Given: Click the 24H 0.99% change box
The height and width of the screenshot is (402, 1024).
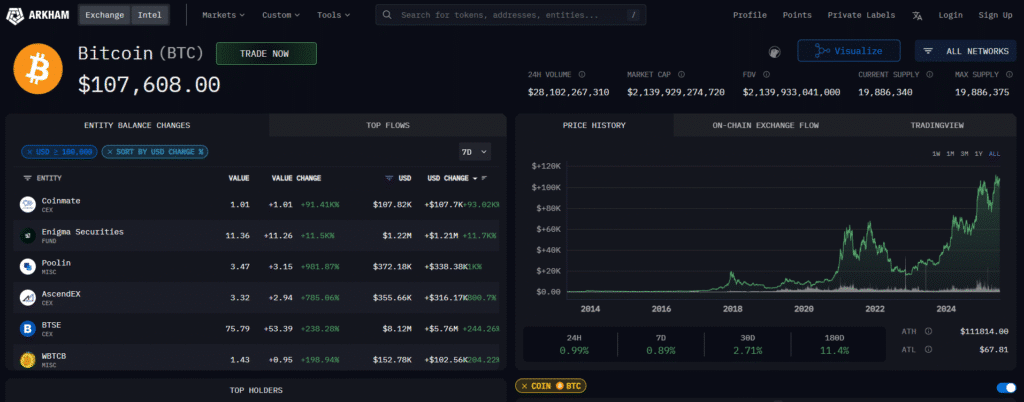Looking at the screenshot, I should tap(573, 345).
